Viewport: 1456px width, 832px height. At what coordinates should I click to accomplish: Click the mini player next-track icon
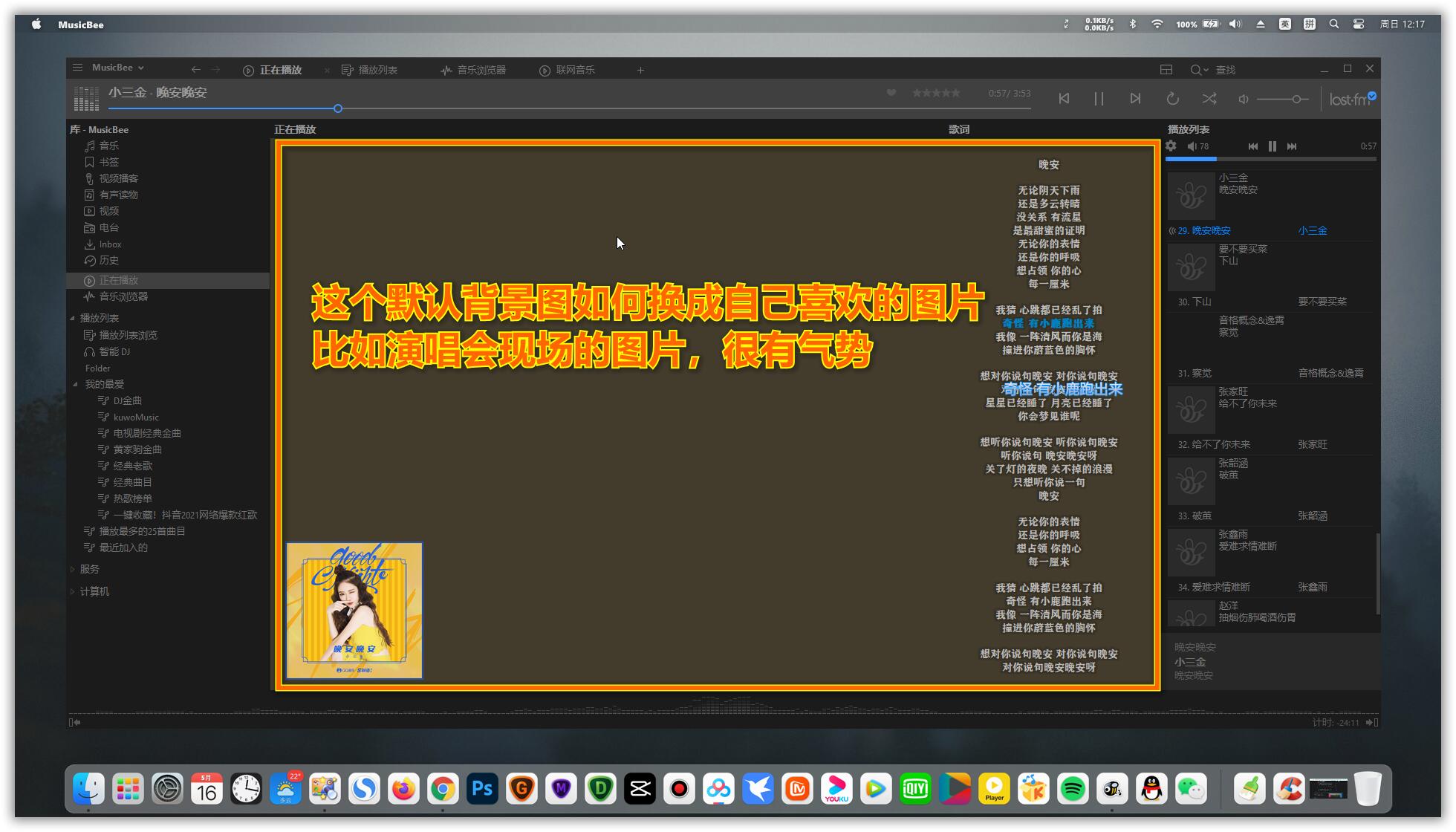pyautogui.click(x=1292, y=146)
